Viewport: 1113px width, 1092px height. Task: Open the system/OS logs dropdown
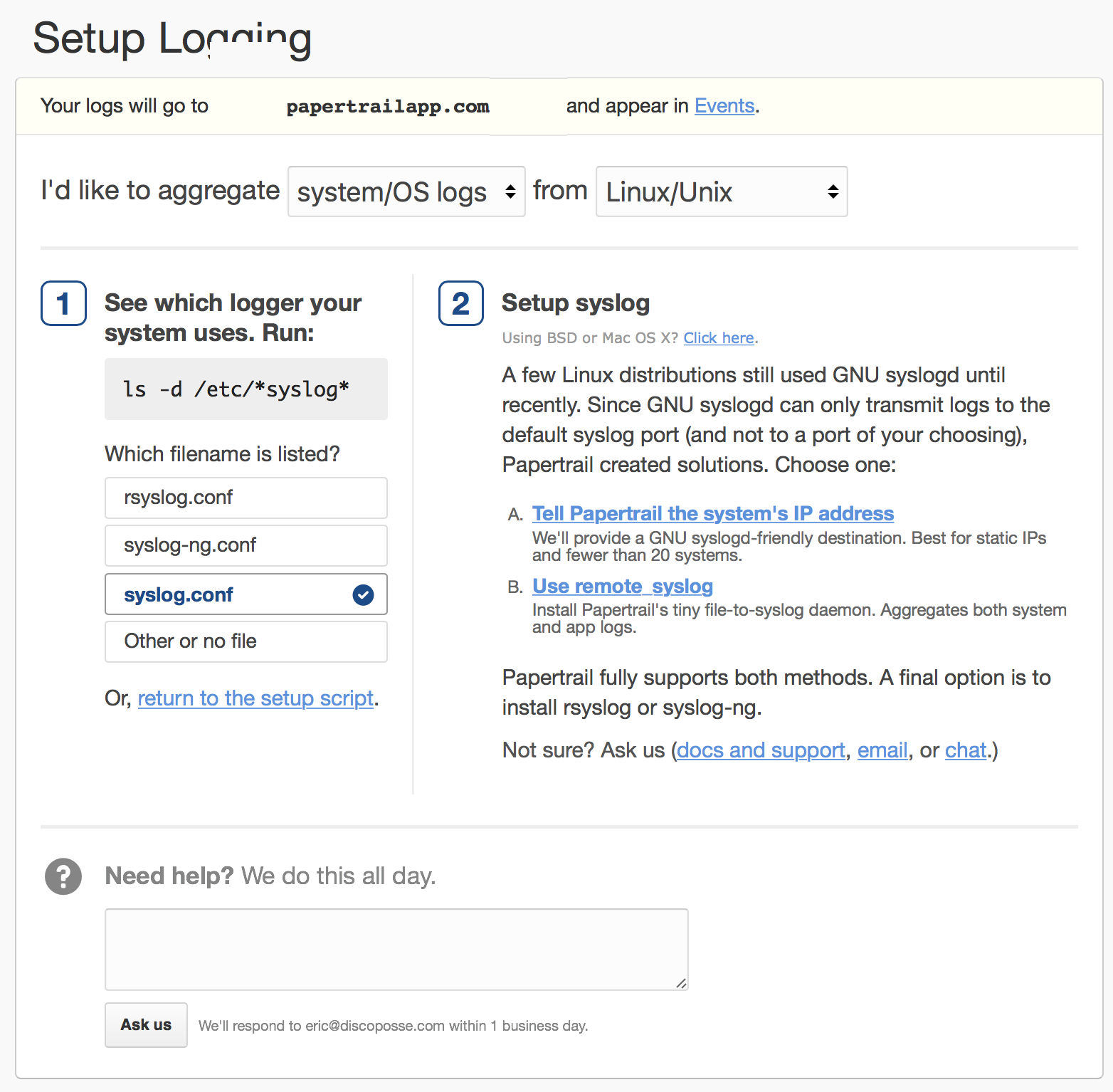tap(406, 191)
